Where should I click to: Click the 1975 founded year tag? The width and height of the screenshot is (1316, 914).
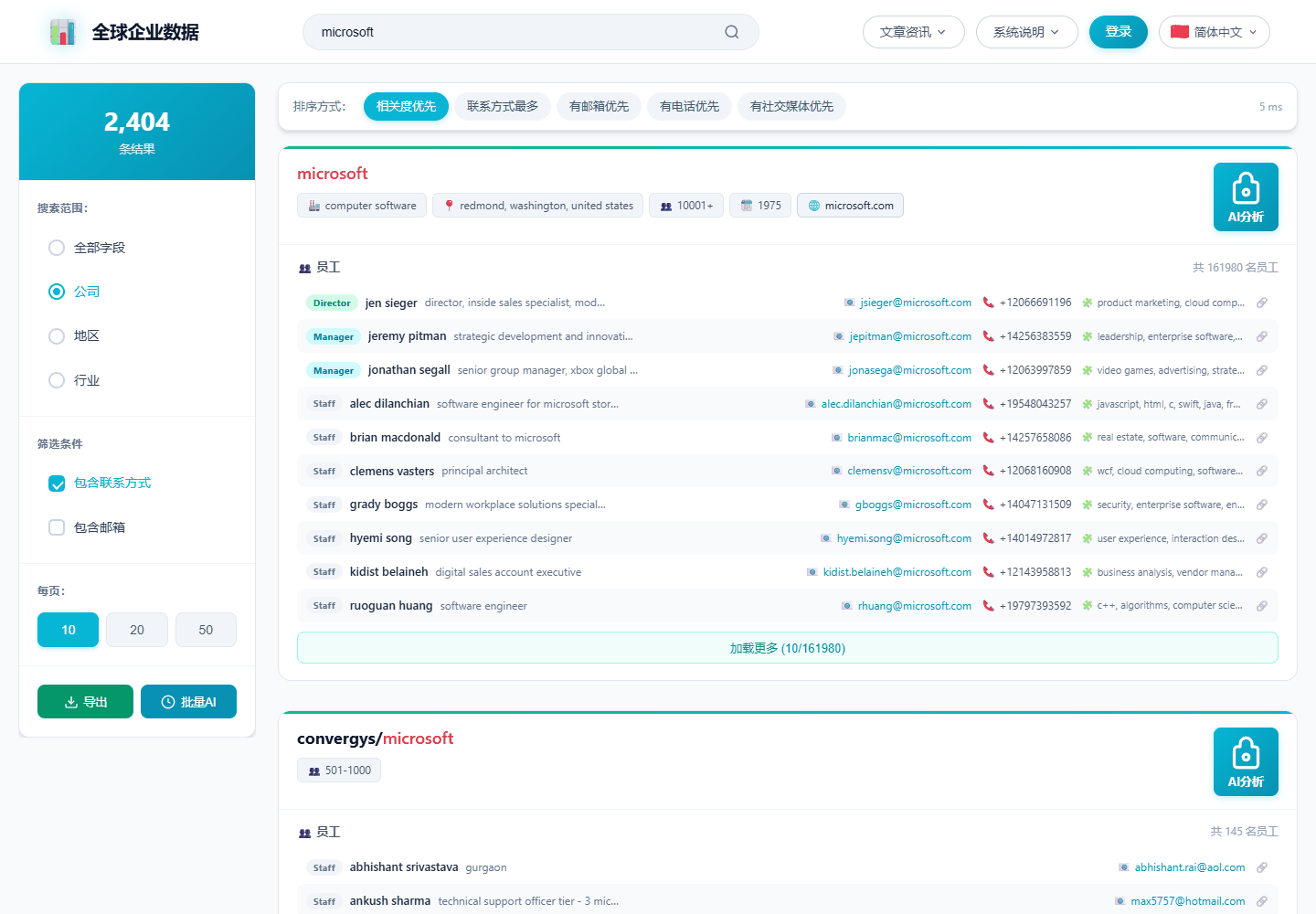pos(760,206)
